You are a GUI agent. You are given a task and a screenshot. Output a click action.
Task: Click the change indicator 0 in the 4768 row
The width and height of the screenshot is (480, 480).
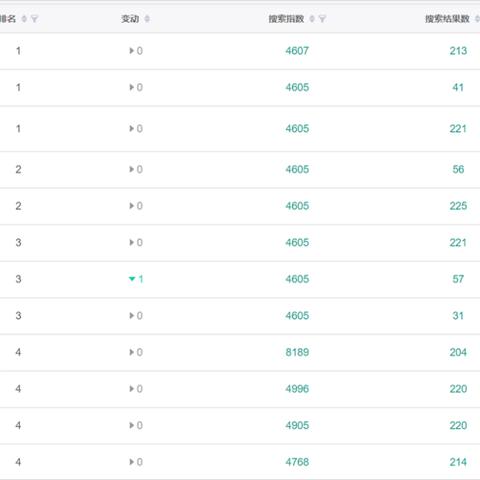click(x=136, y=462)
